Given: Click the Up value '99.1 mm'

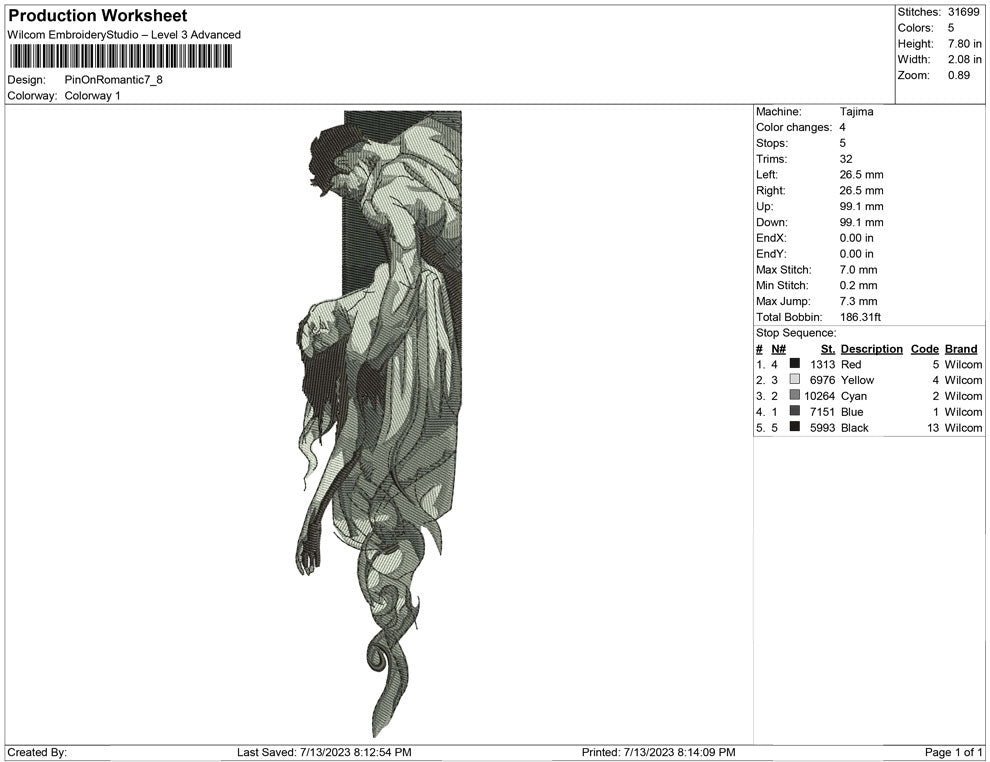Looking at the screenshot, I should (x=862, y=206).
